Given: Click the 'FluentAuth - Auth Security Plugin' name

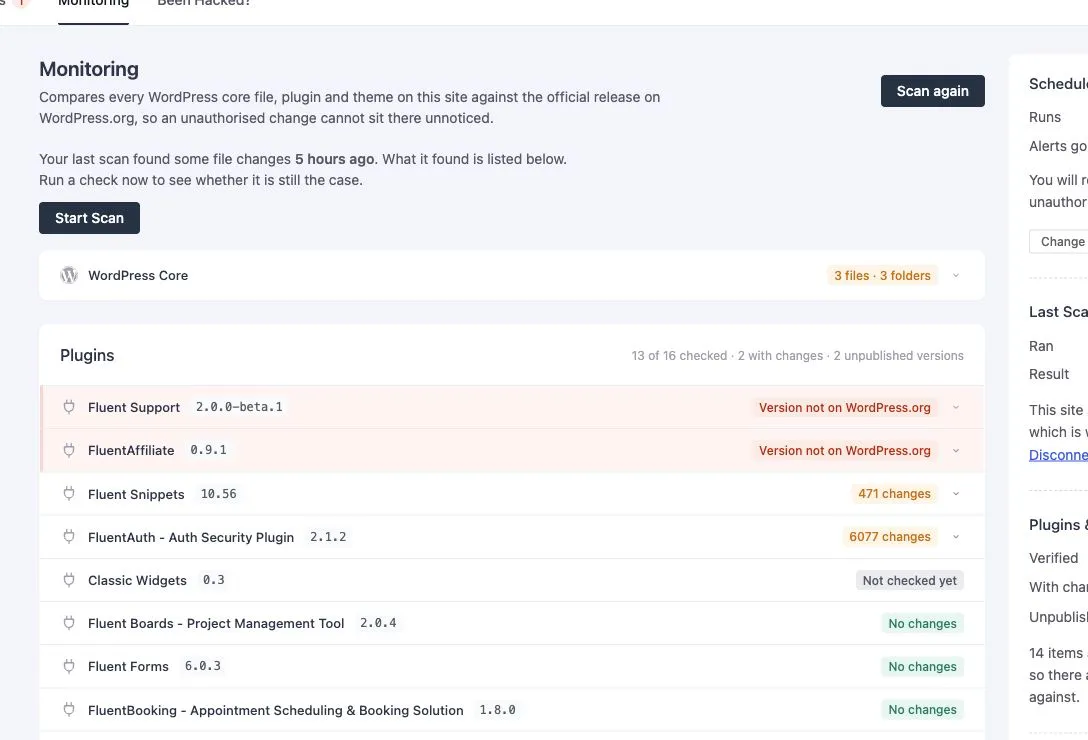Looking at the screenshot, I should 191,537.
